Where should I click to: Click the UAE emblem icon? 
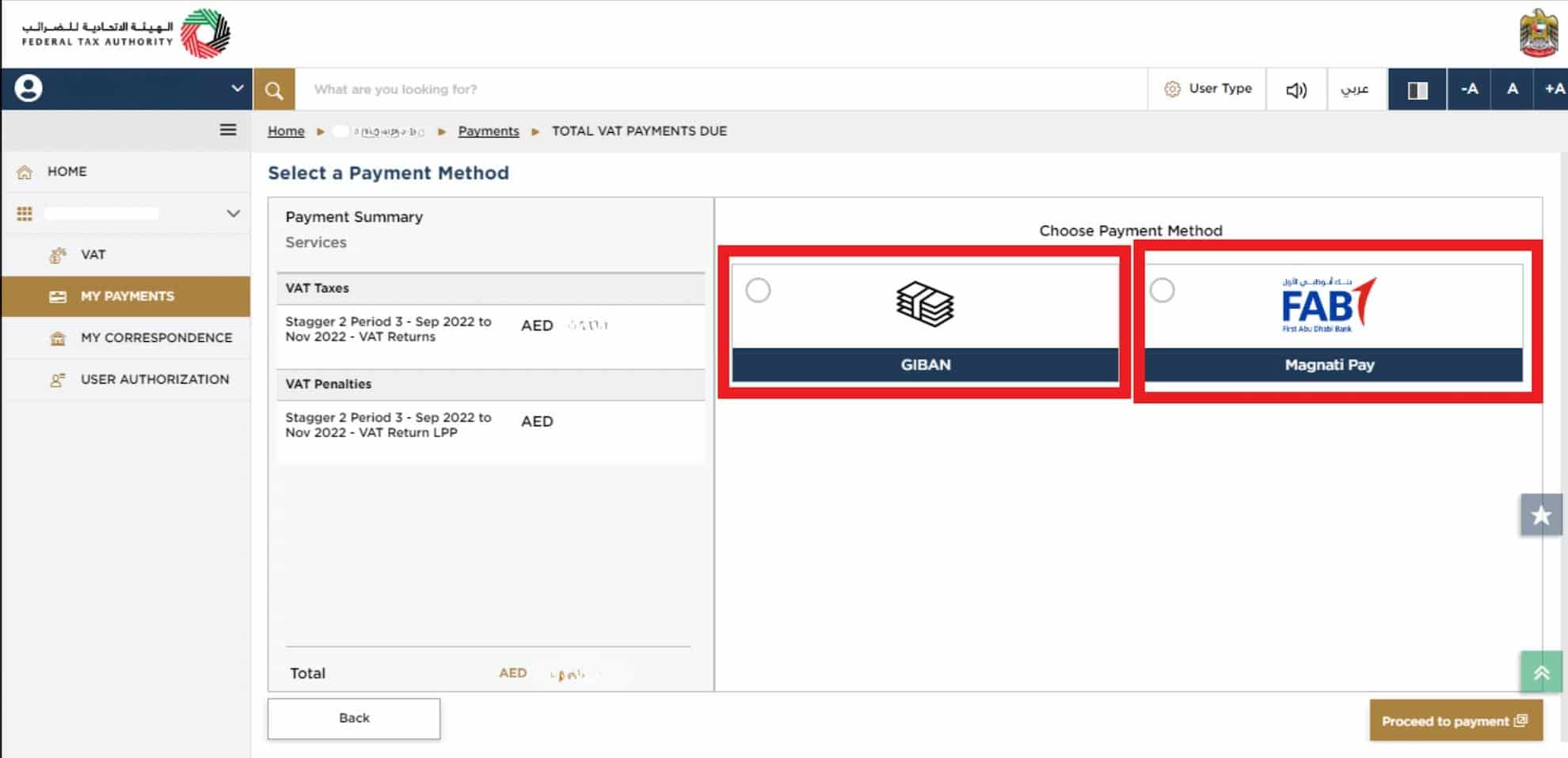pos(1539,33)
